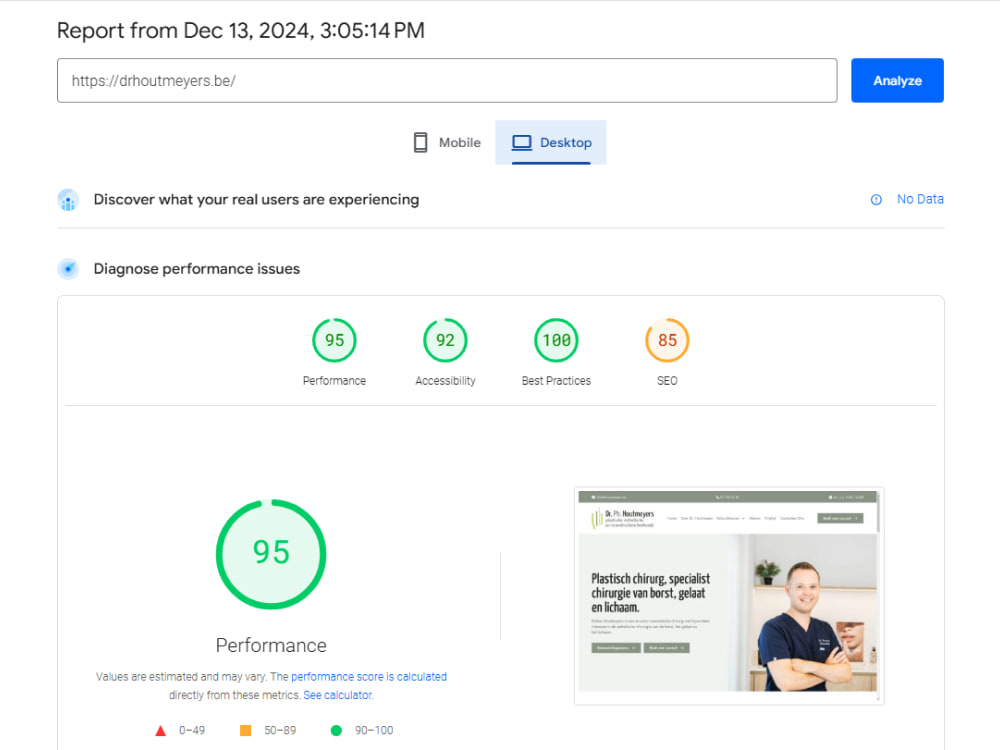This screenshot has height=750, width=1000.
Task: Select the Desktop tab
Action: coord(551,142)
